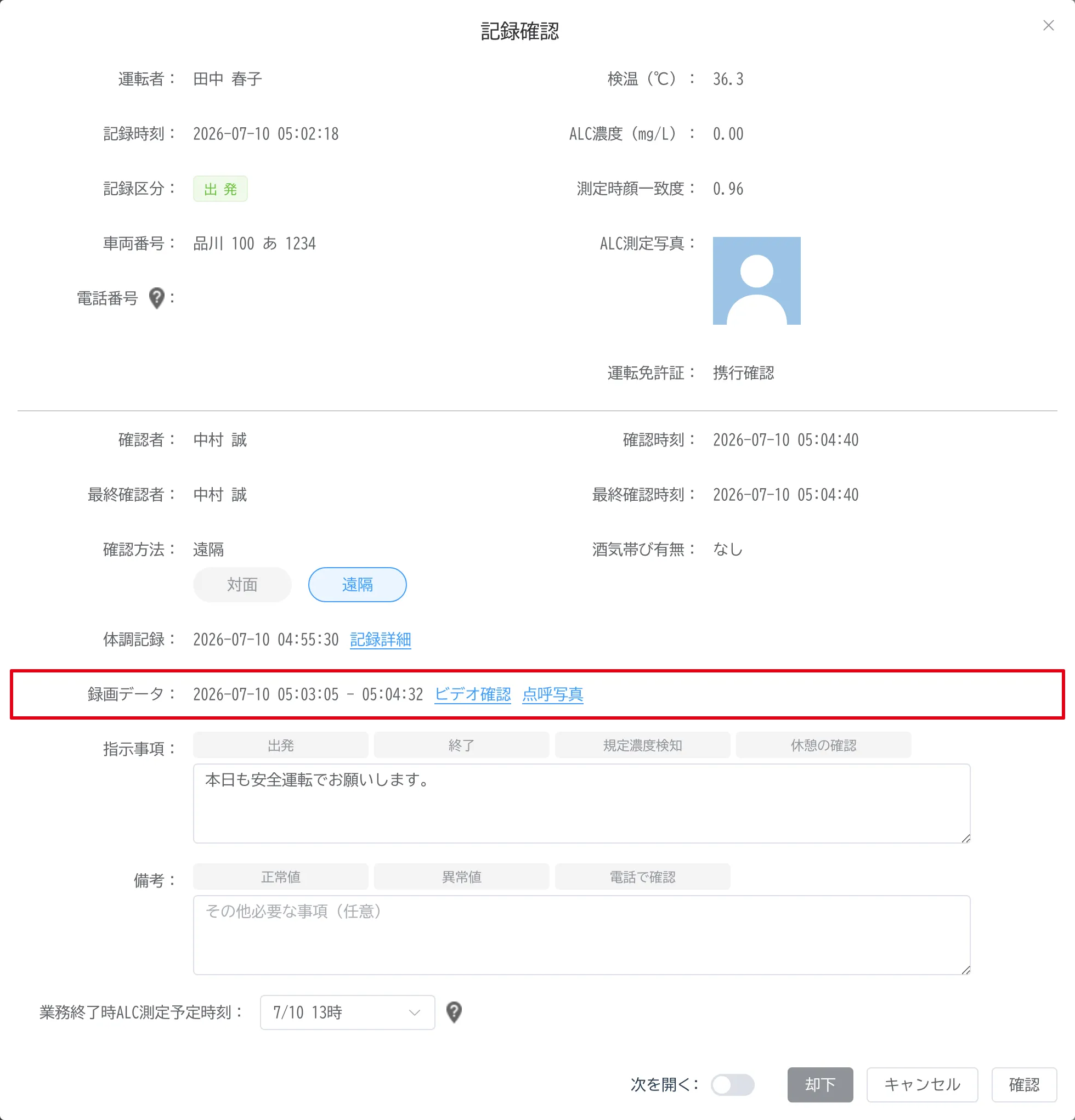Click the キャンセル button
The height and width of the screenshot is (1120, 1075).
coord(923,1084)
